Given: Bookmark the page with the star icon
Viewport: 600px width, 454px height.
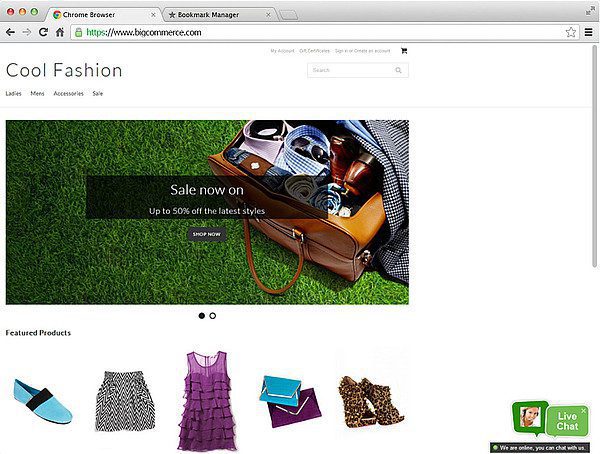Looking at the screenshot, I should click(x=571, y=32).
